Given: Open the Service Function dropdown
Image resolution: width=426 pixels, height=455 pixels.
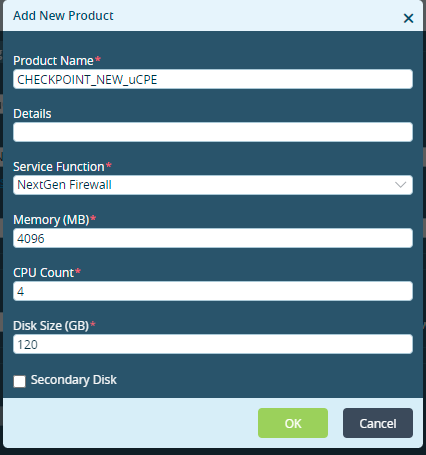Looking at the screenshot, I should click(213, 185).
